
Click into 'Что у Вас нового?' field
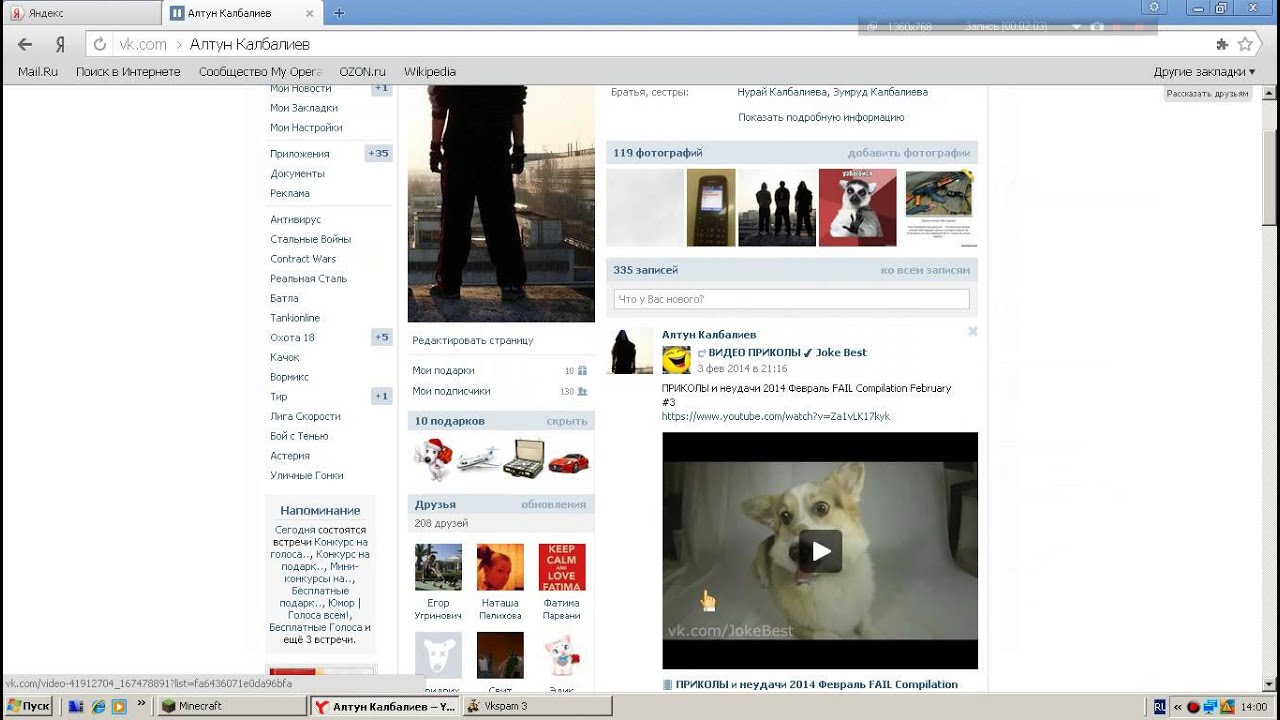[791, 299]
